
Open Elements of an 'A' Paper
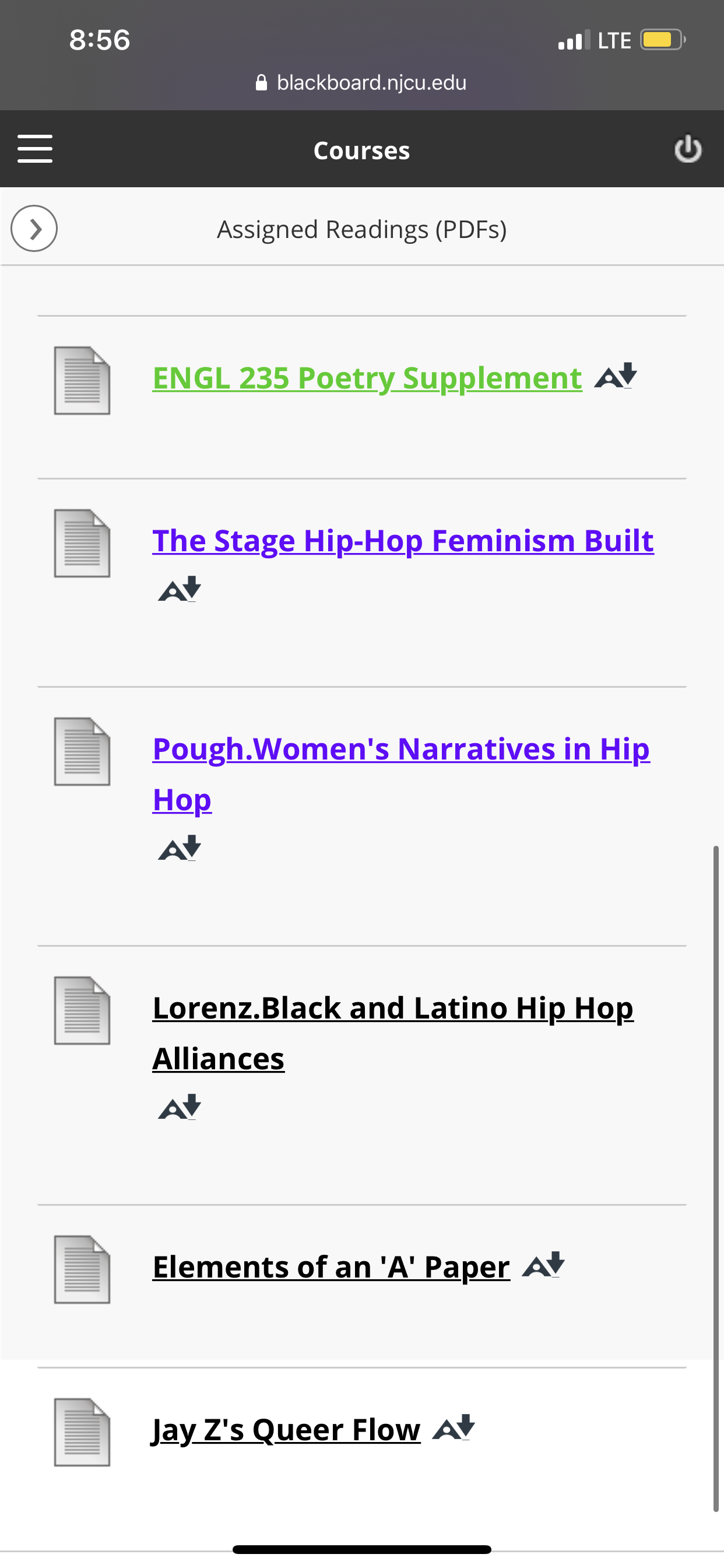coord(331,1268)
